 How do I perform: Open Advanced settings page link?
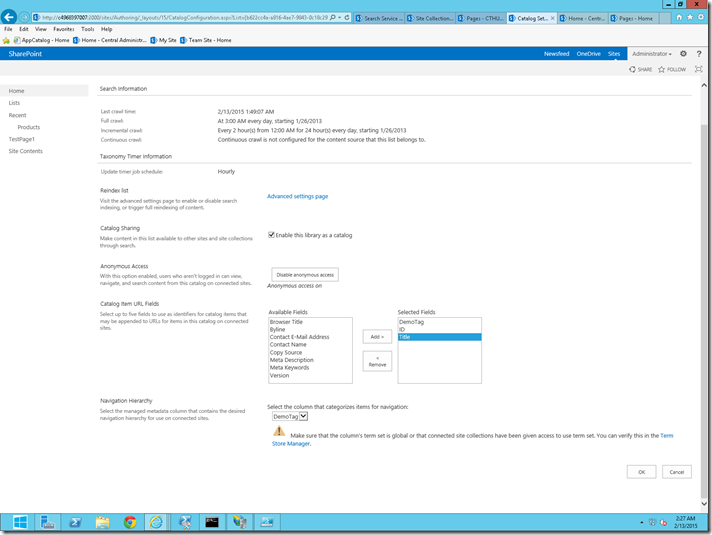[x=297, y=196]
